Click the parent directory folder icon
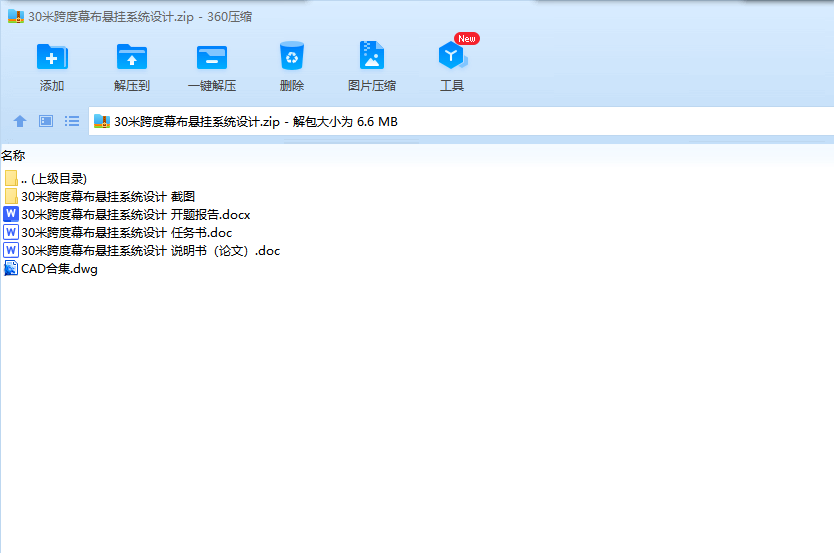 point(11,178)
